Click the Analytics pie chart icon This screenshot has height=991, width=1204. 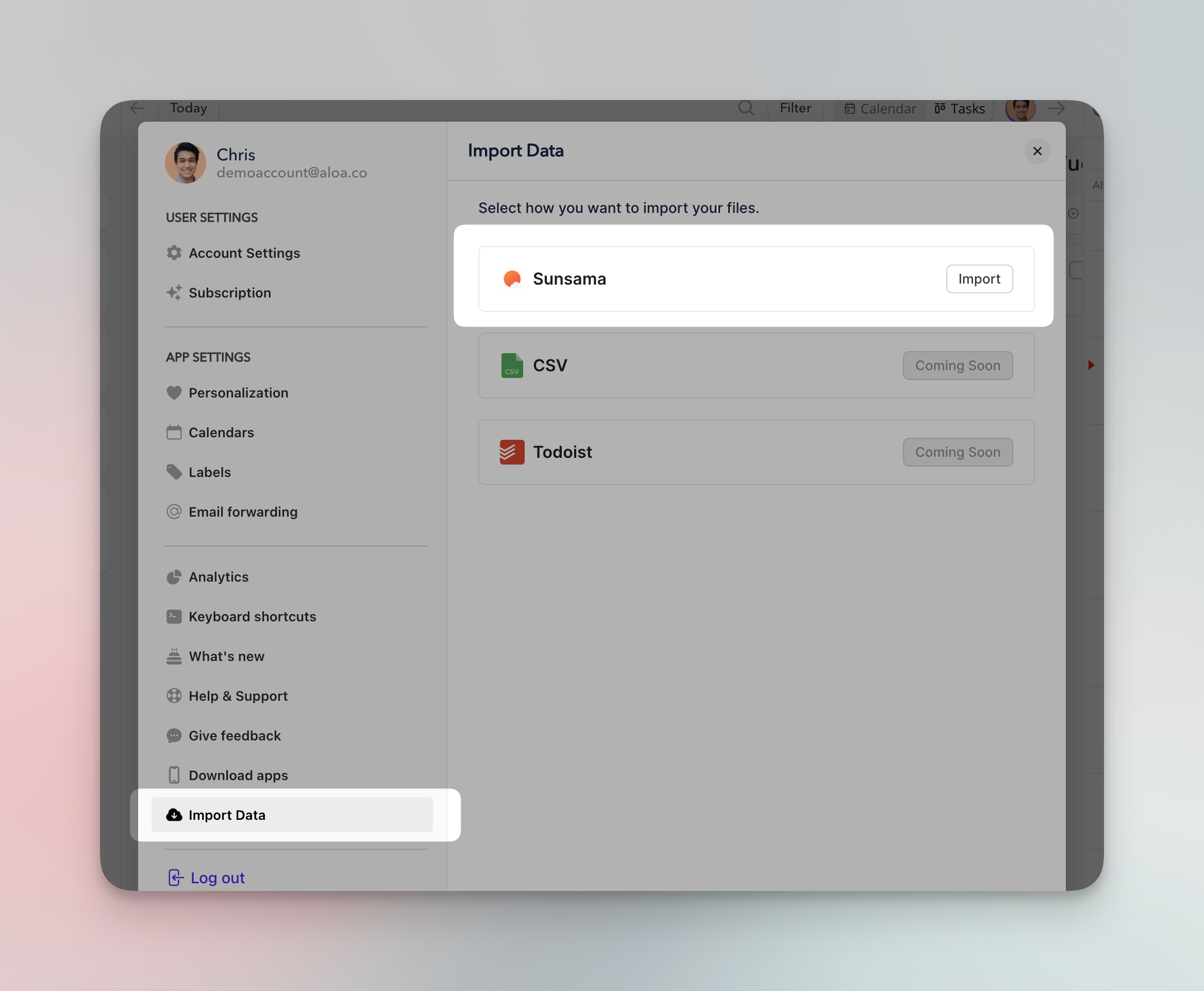[x=174, y=577]
